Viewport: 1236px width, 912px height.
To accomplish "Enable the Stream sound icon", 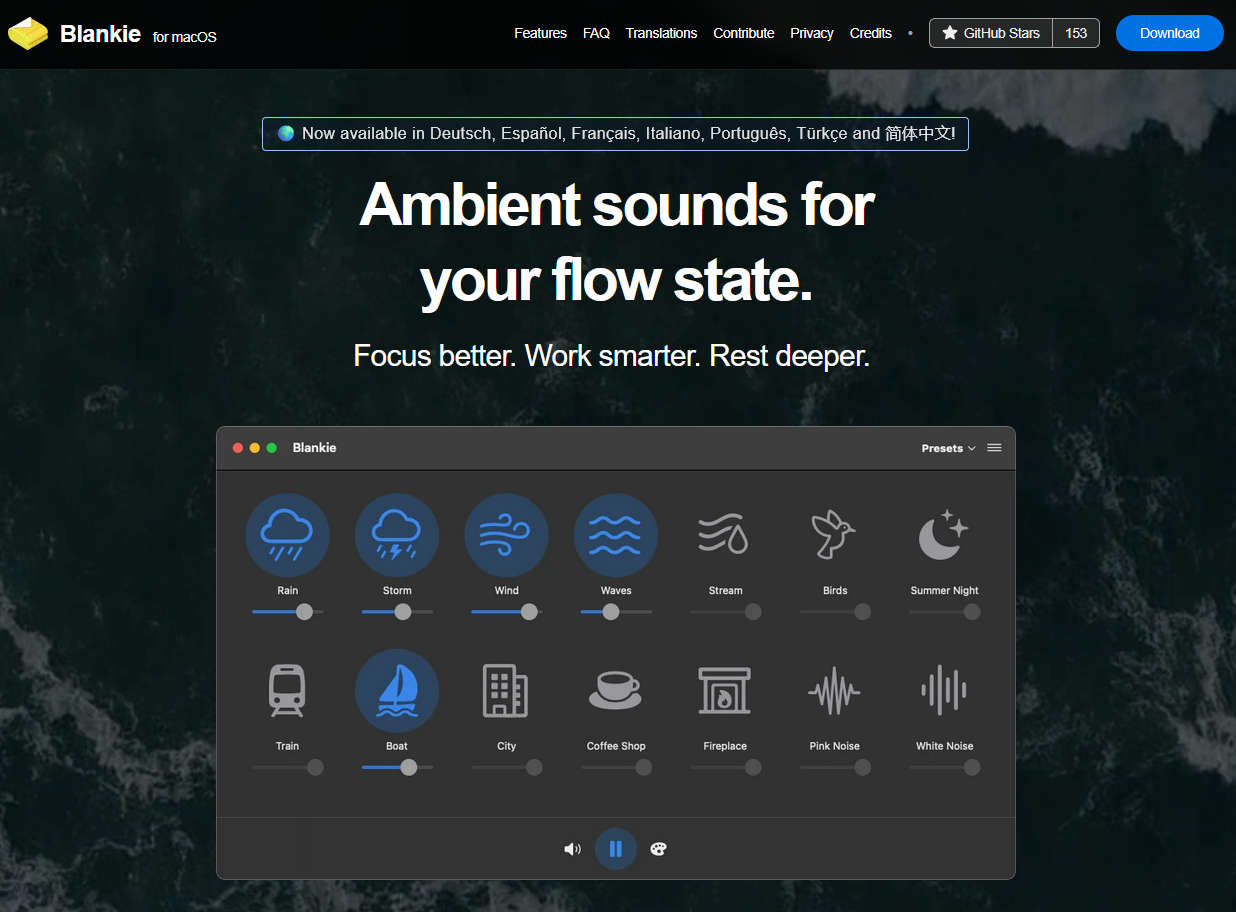I will pyautogui.click(x=725, y=535).
